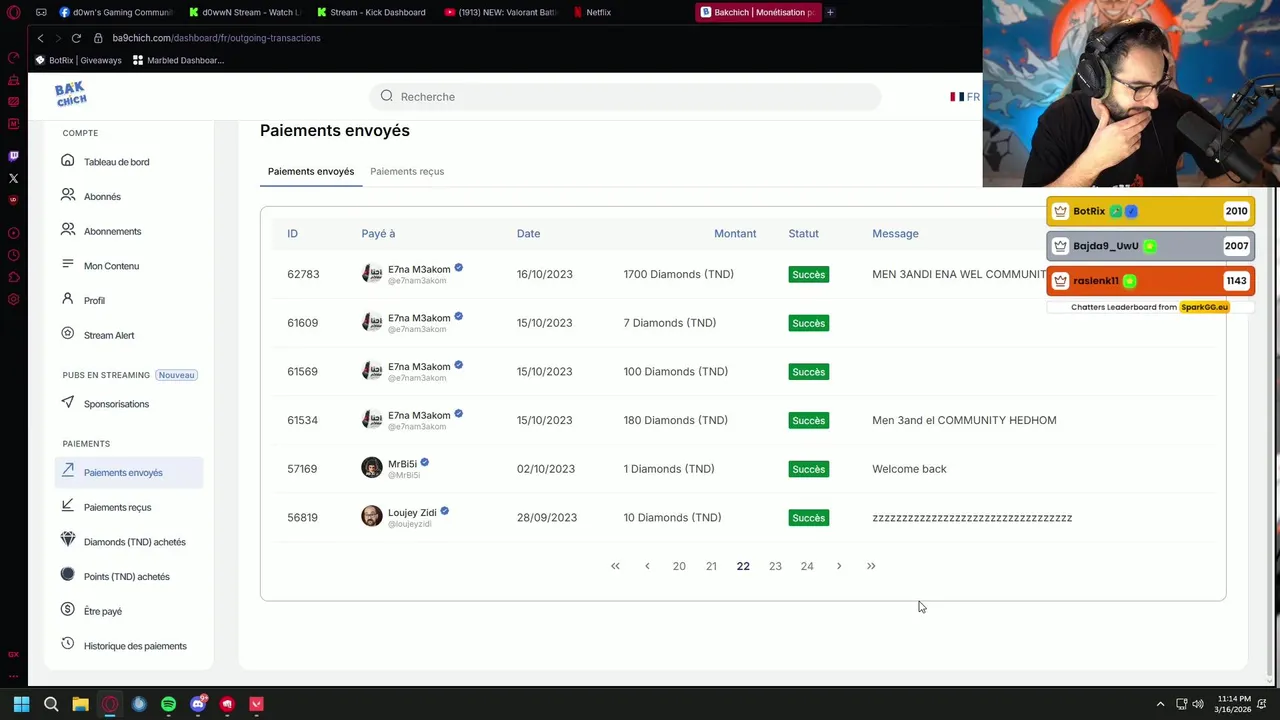Go to page 21
The height and width of the screenshot is (720, 1280).
711,566
